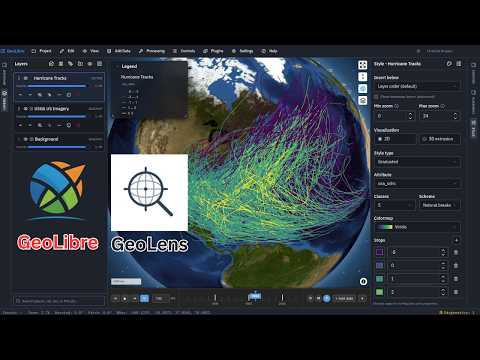480x360 pixels.
Task: Select the USGS US Imagery layer name
Action: coord(52,109)
